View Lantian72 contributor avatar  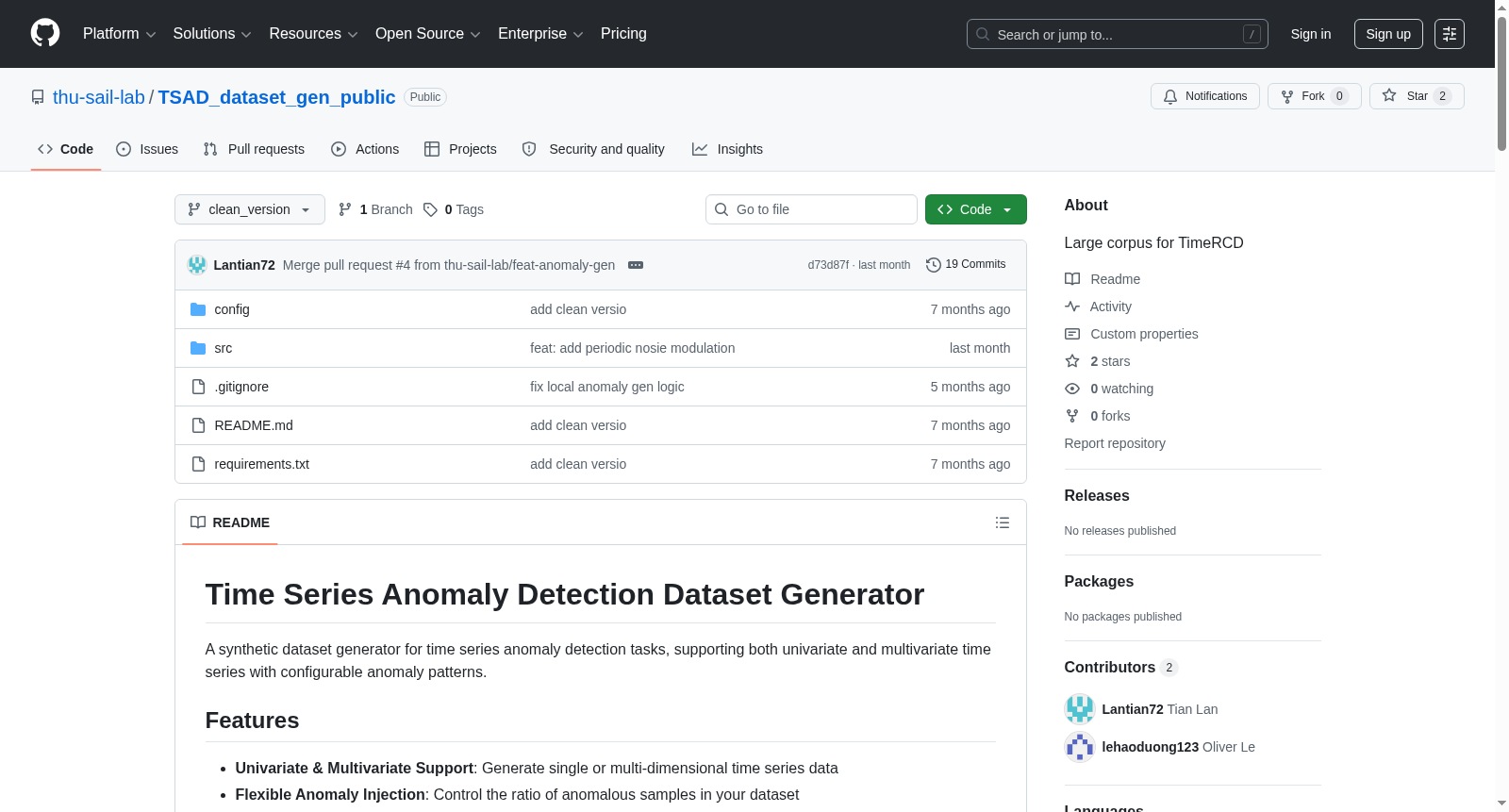[x=1080, y=709]
